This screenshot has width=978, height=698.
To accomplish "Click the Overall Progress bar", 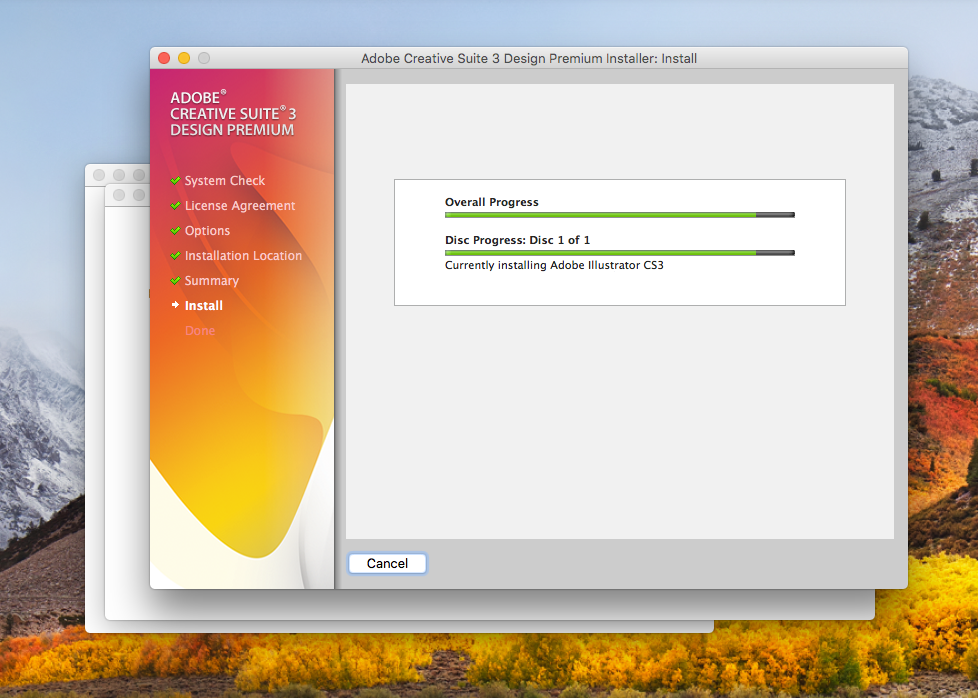I will [x=619, y=215].
